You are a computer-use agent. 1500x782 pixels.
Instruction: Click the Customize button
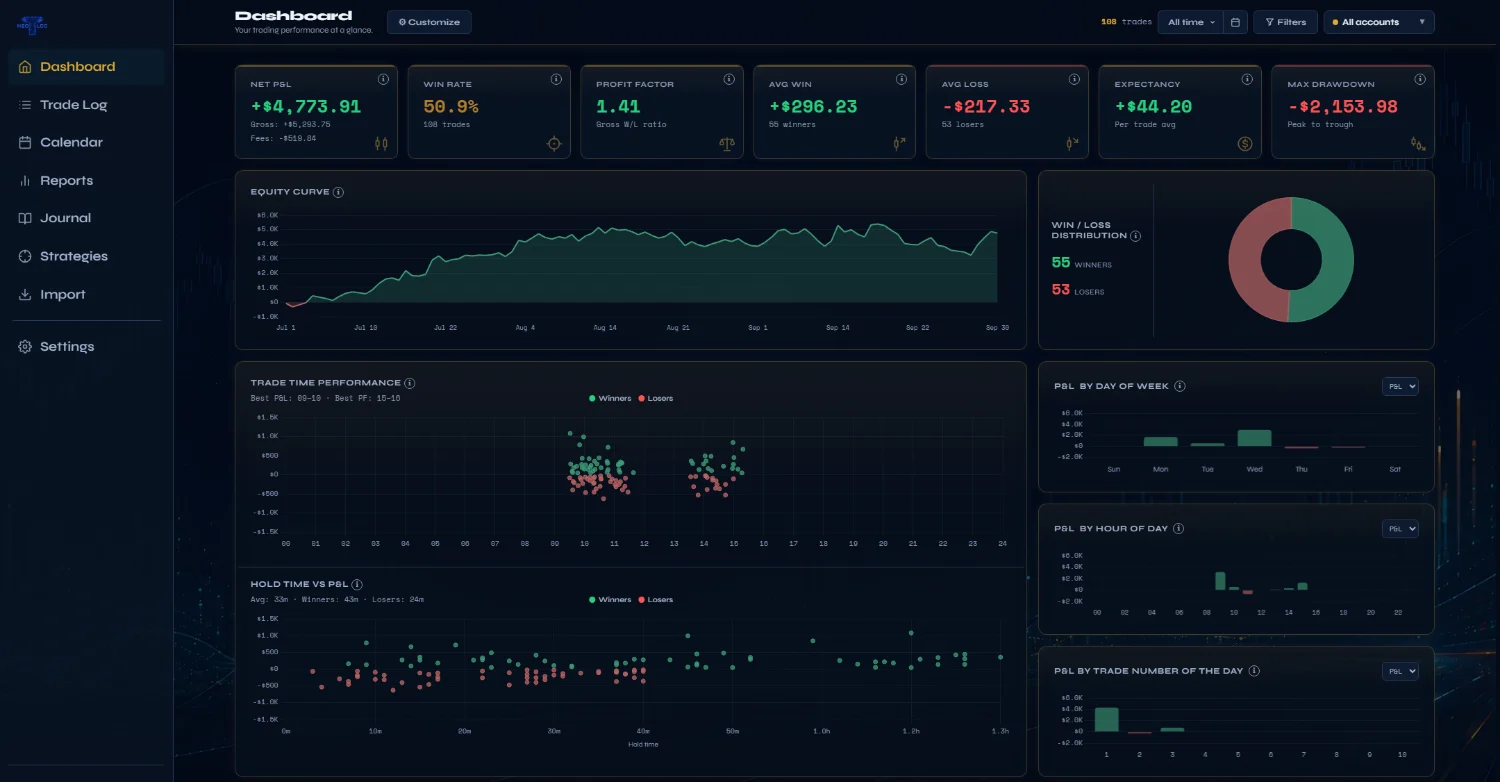pyautogui.click(x=429, y=22)
